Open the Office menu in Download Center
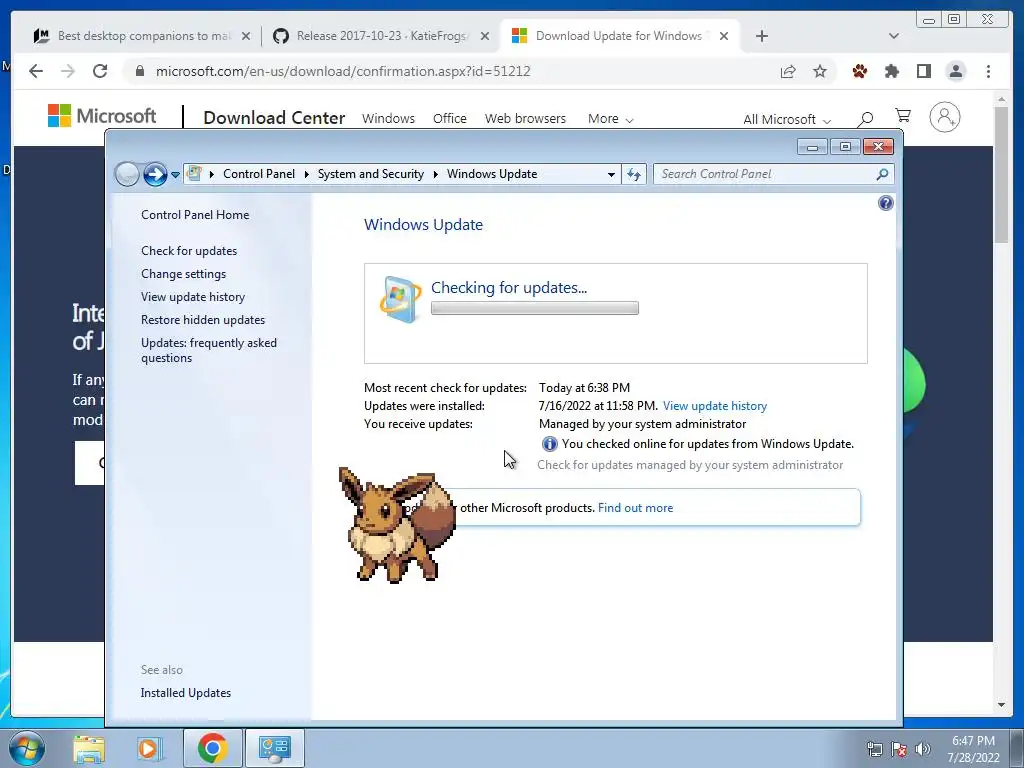The height and width of the screenshot is (768, 1024). click(450, 119)
